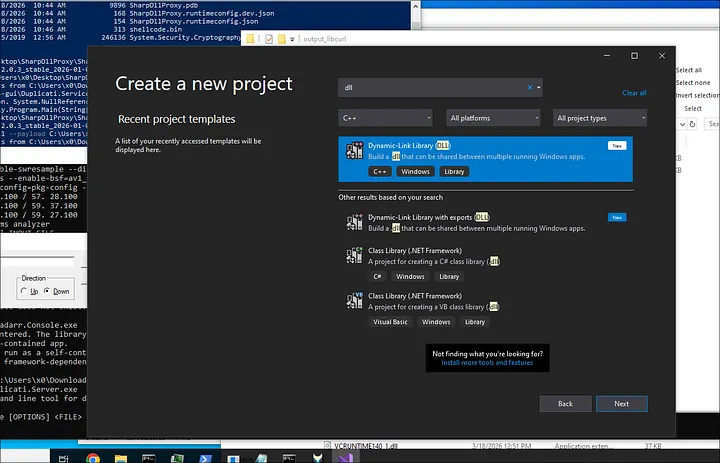The image size is (720, 463).
Task: Expand the Explorer address bar history chevron
Action: click(682, 124)
